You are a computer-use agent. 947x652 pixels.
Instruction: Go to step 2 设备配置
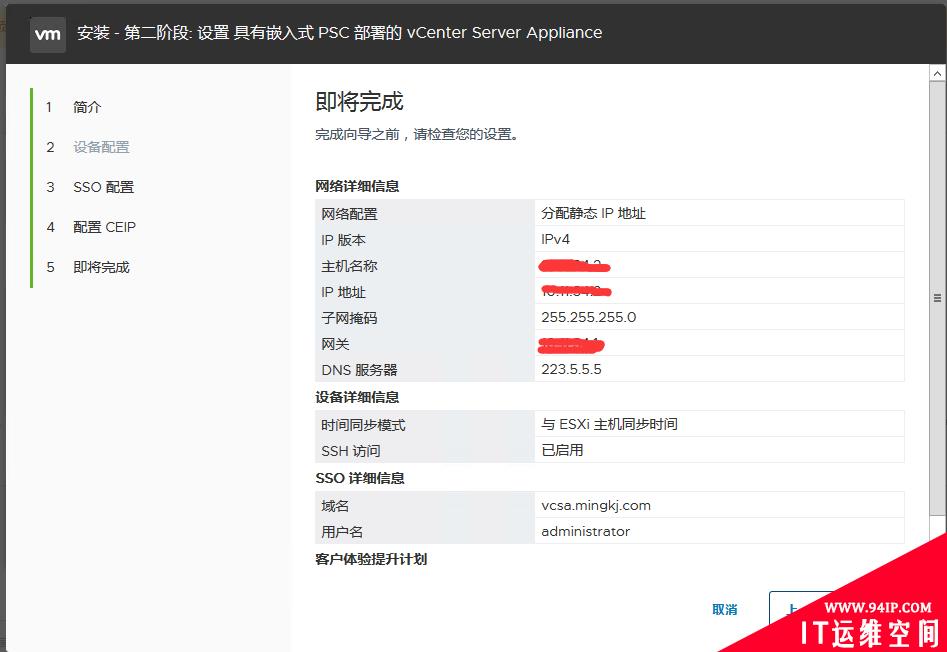pyautogui.click(x=101, y=147)
